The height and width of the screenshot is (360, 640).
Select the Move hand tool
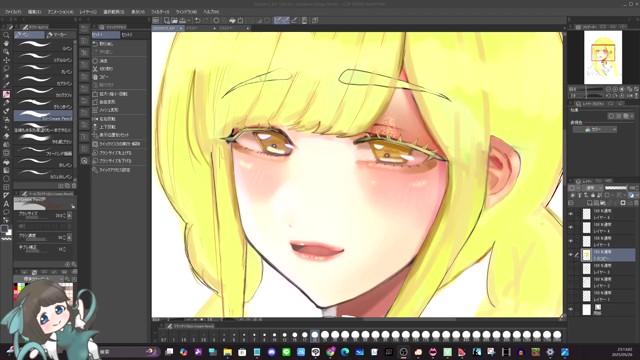coord(6,44)
